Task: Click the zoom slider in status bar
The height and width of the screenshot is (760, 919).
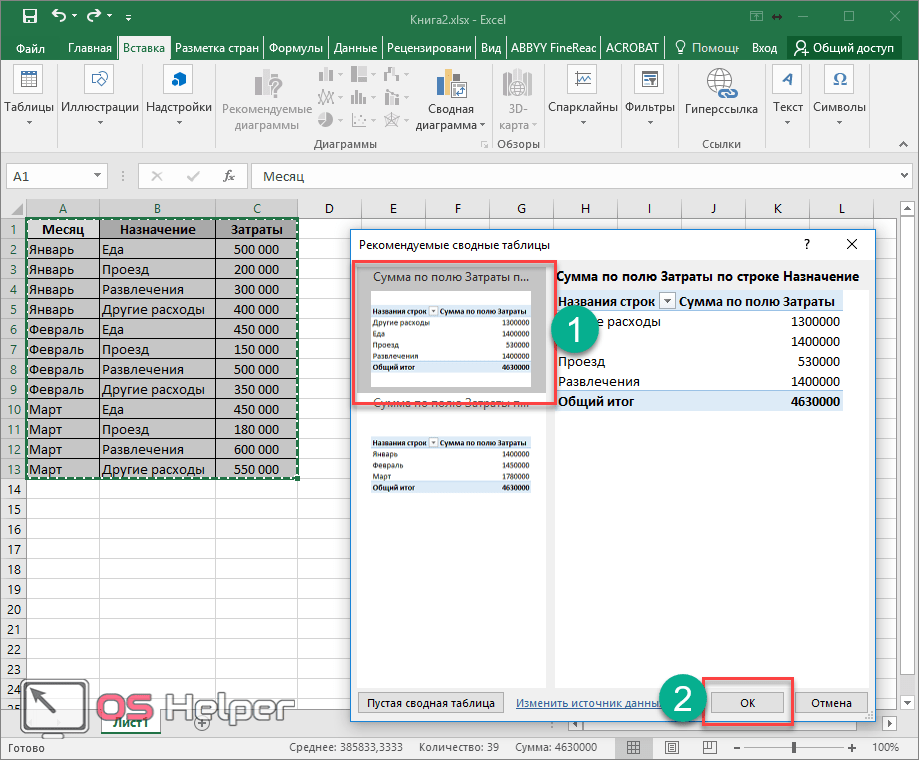Action: (x=794, y=747)
